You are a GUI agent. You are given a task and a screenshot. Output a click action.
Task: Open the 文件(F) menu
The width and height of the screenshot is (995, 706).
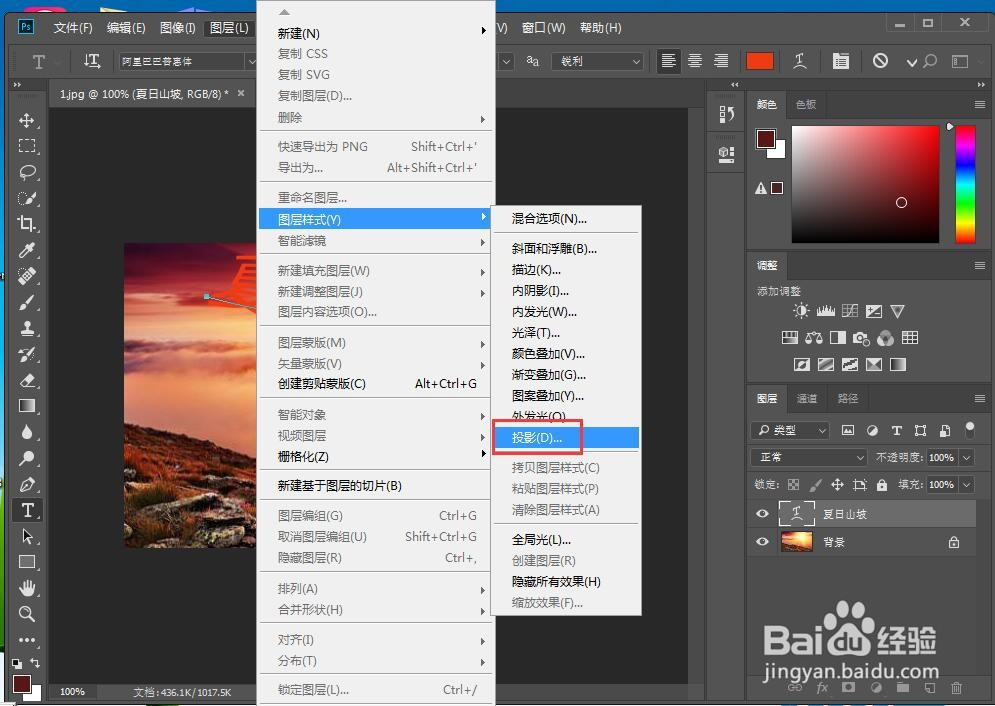click(x=72, y=27)
